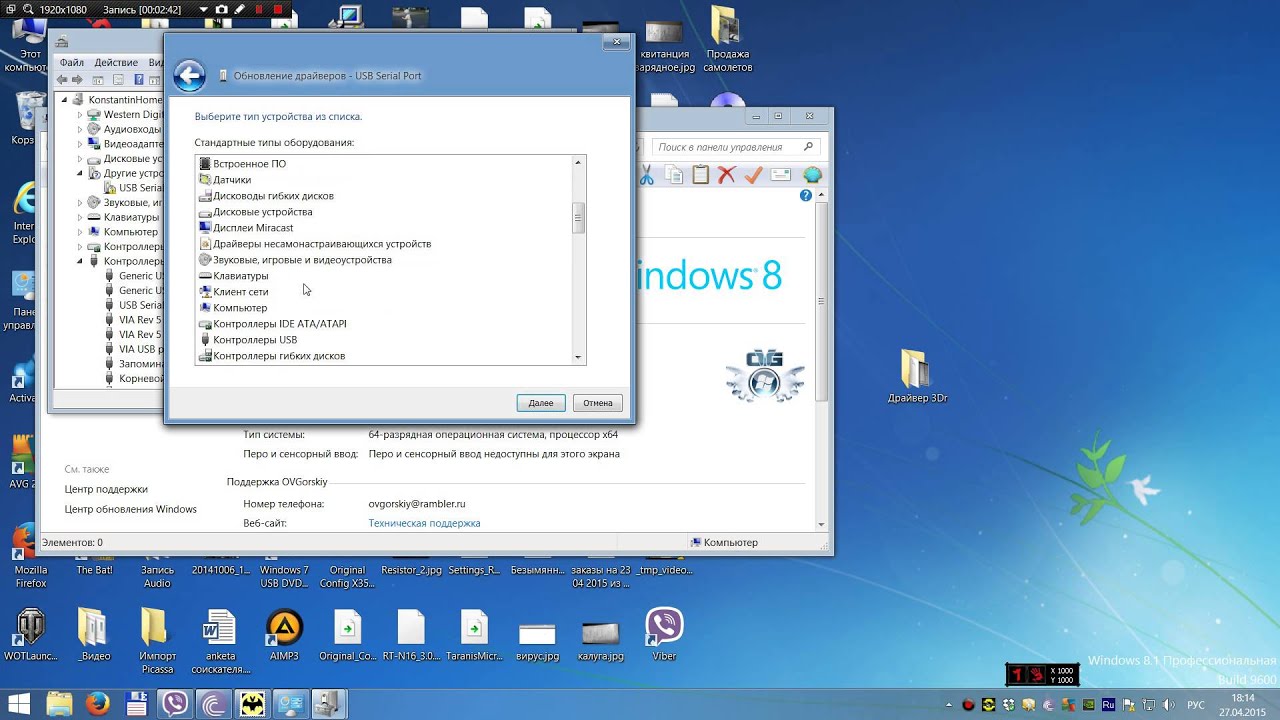
Task: Select "Встроенное ПО" device type
Action: pos(249,164)
